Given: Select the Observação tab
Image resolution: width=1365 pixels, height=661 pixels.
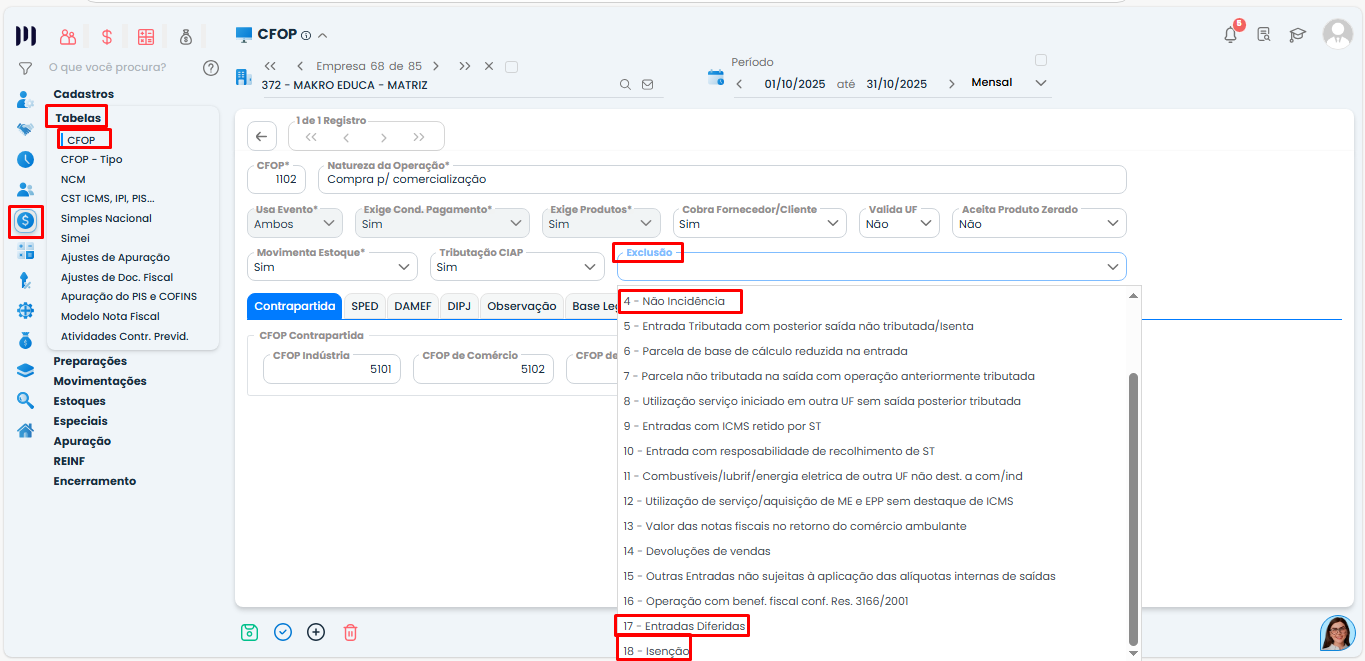Looking at the screenshot, I should pyautogui.click(x=521, y=306).
